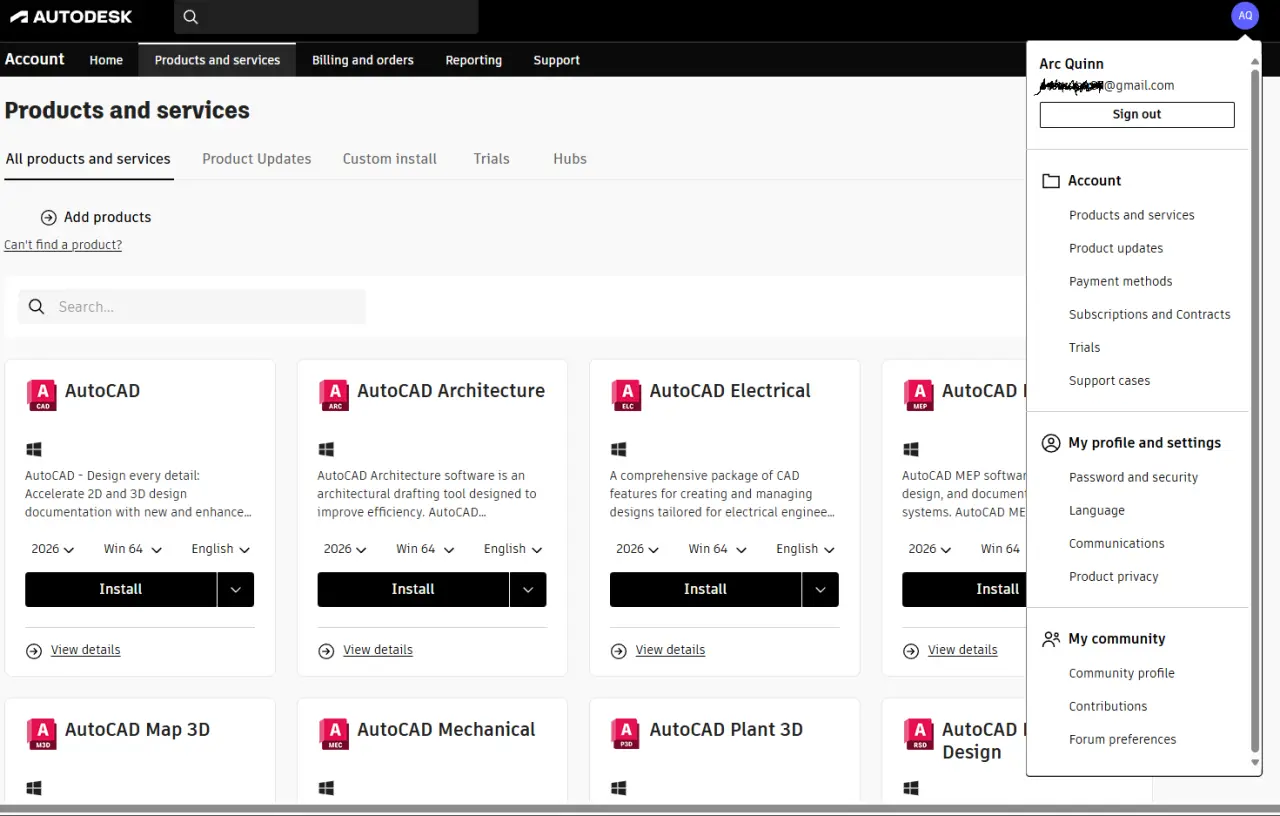The image size is (1280, 816).
Task: Click the AutoCAD Map 3D product icon
Action: click(x=42, y=734)
